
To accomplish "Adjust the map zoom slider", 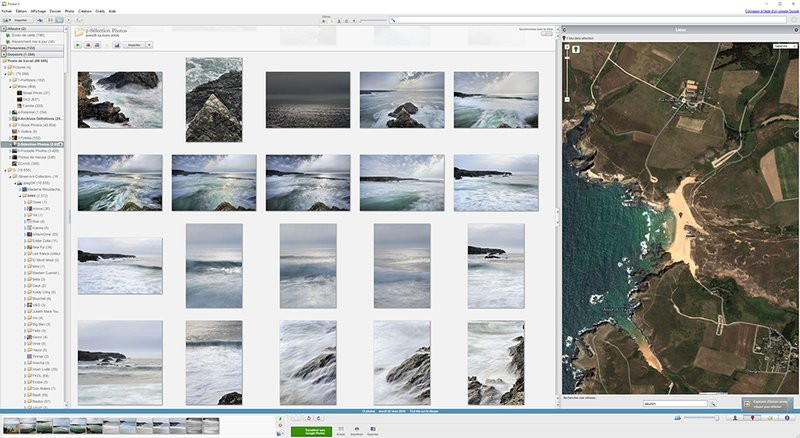I will [x=567, y=73].
